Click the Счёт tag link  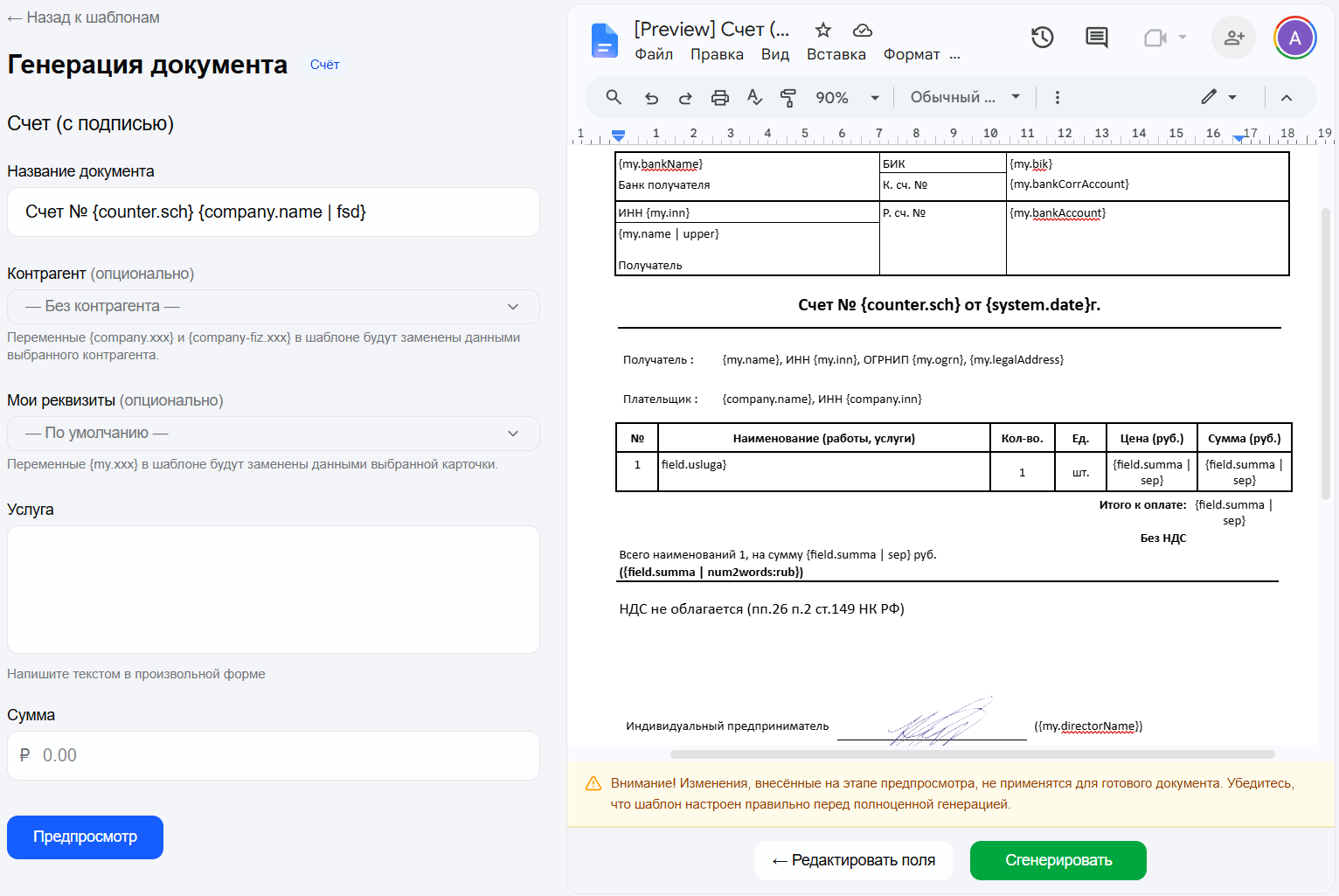point(324,65)
